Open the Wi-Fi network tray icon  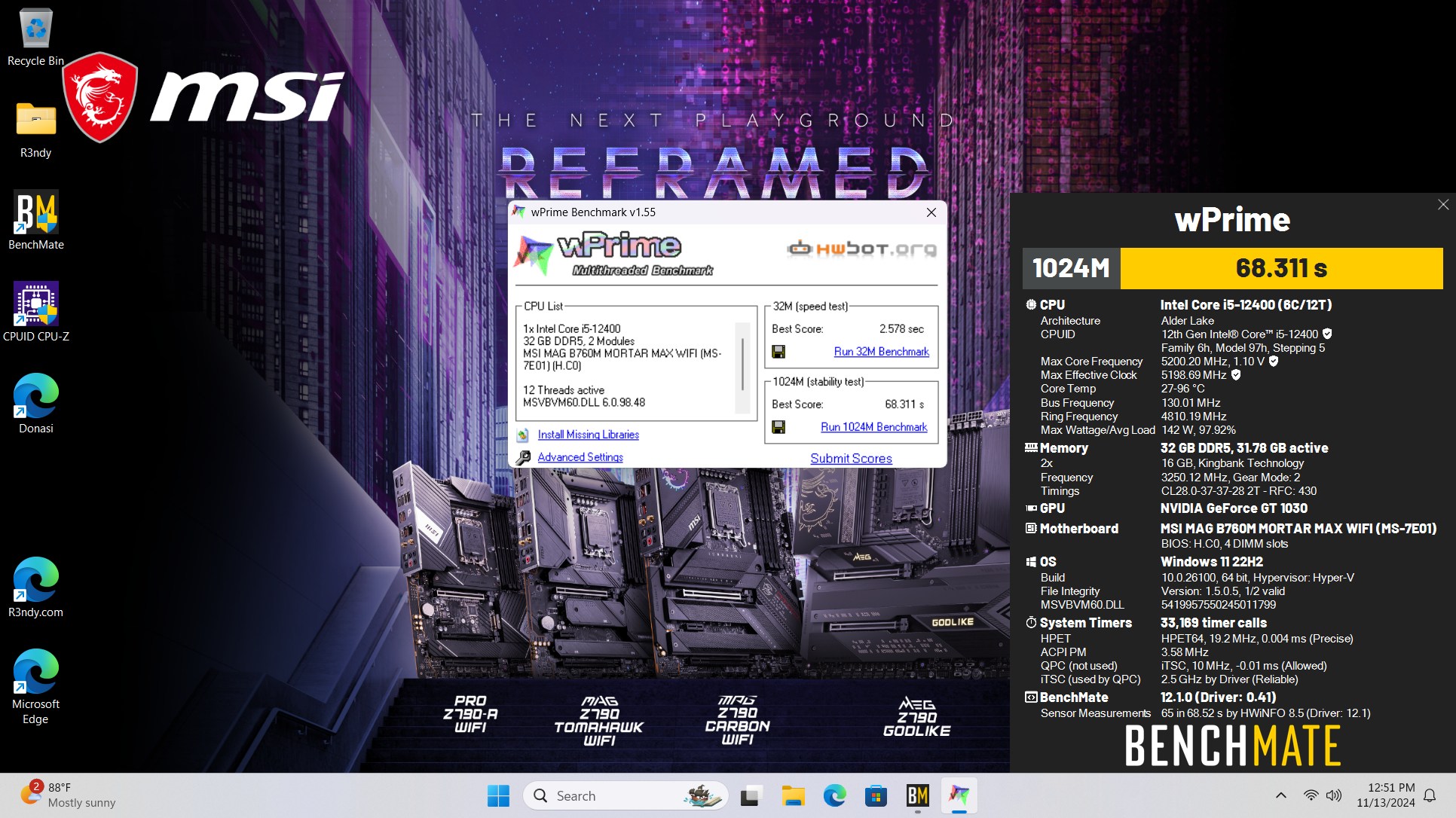pos(1311,795)
